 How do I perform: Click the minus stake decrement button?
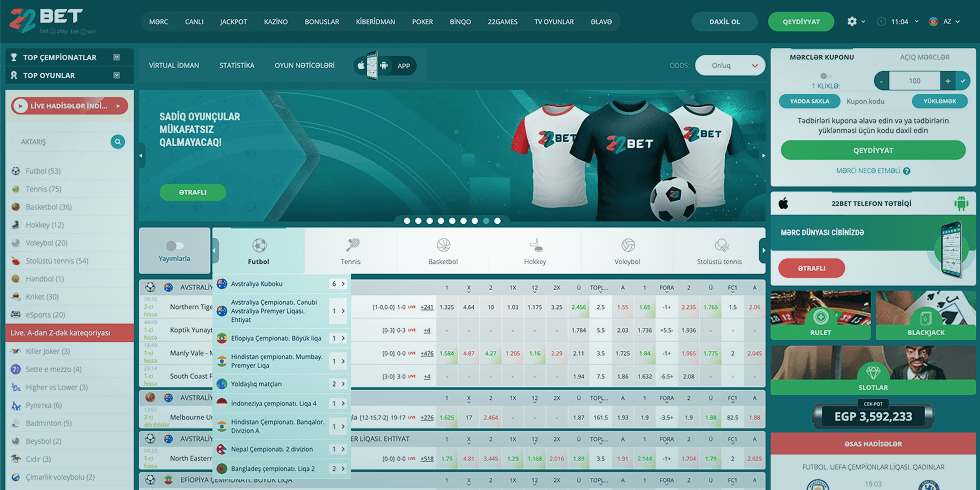[881, 81]
